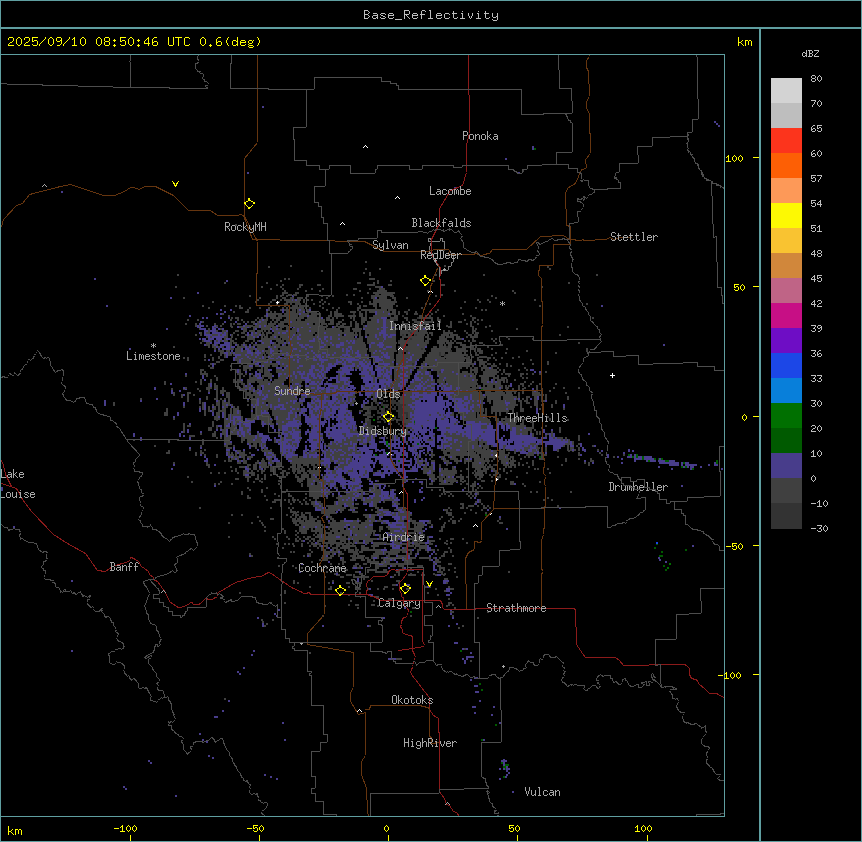Click the asterisk marker above Limestone
This screenshot has height=842, width=862.
[153, 345]
